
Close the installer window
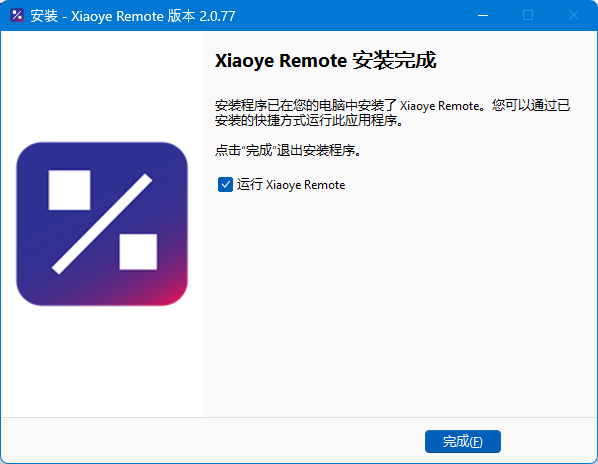(574, 15)
